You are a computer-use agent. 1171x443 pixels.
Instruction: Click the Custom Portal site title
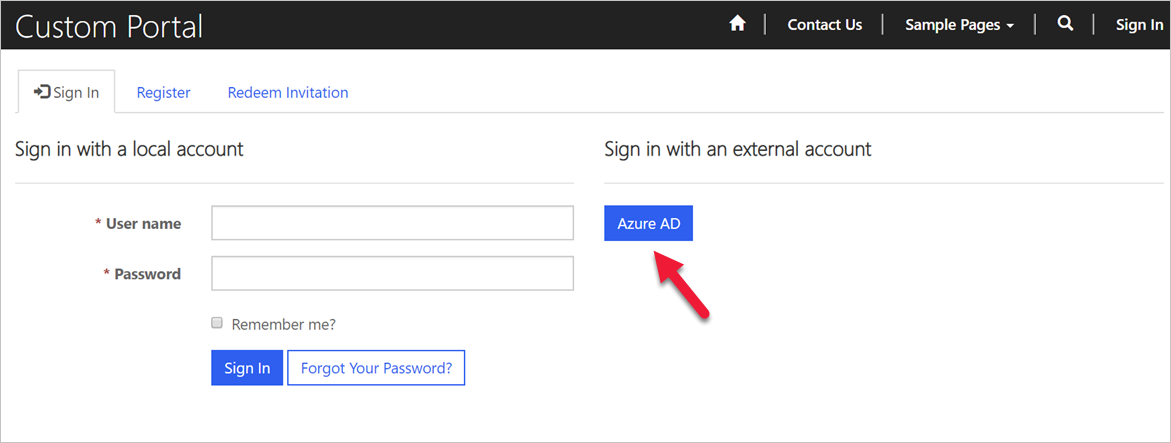pyautogui.click(x=109, y=26)
